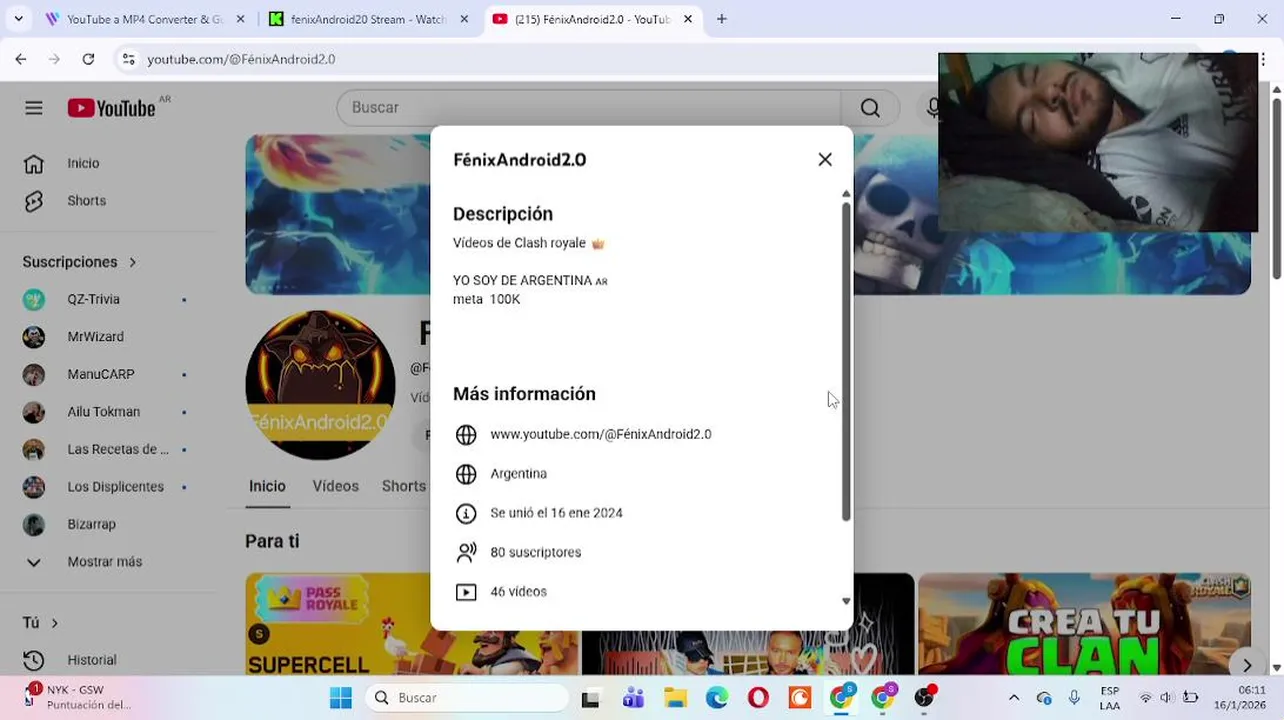This screenshot has height=720, width=1284.
Task: Close the FénixAndroid2.0 YouTube browser tab
Action: point(687,19)
